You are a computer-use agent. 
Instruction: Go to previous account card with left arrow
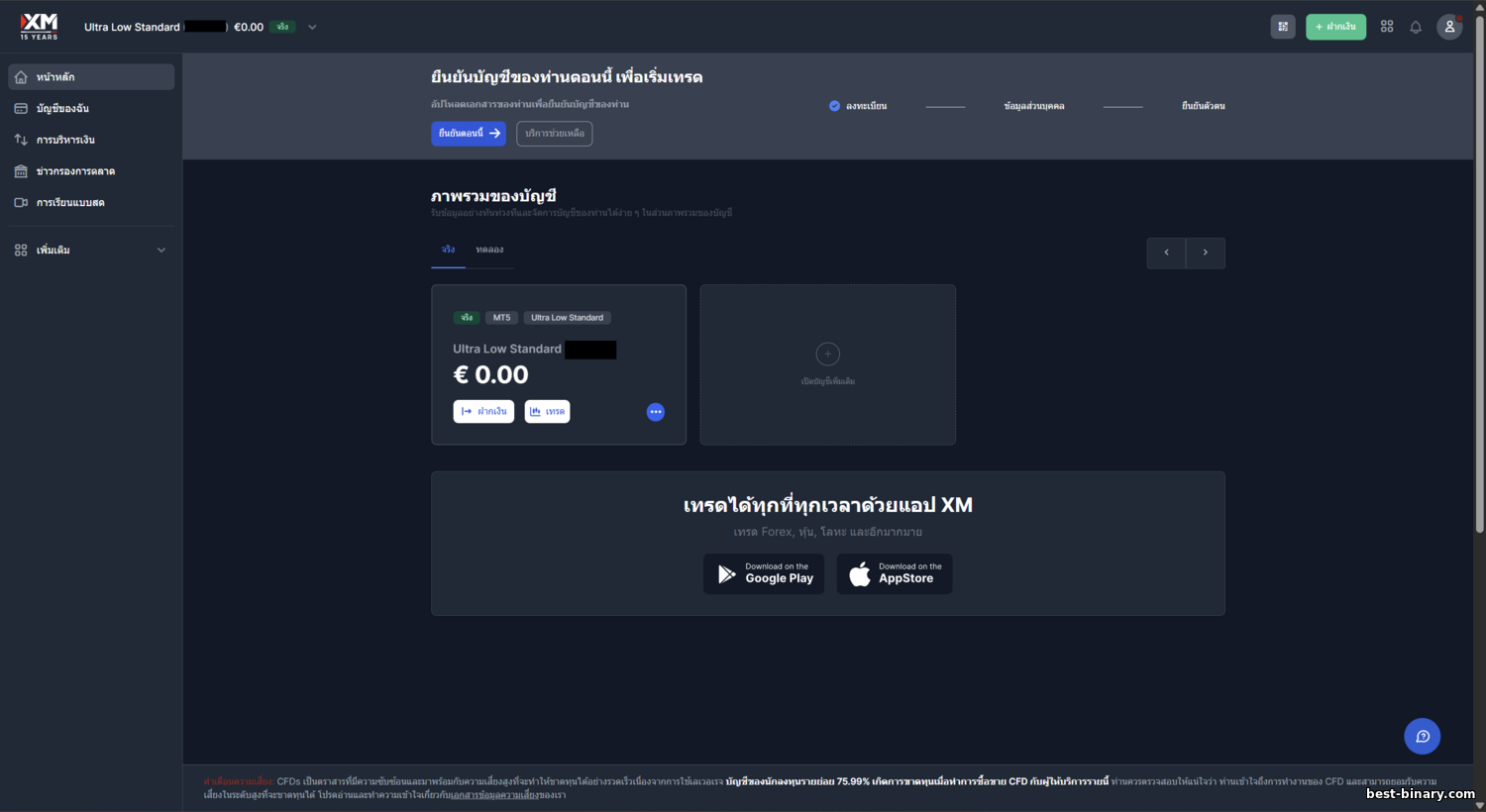click(x=1166, y=253)
